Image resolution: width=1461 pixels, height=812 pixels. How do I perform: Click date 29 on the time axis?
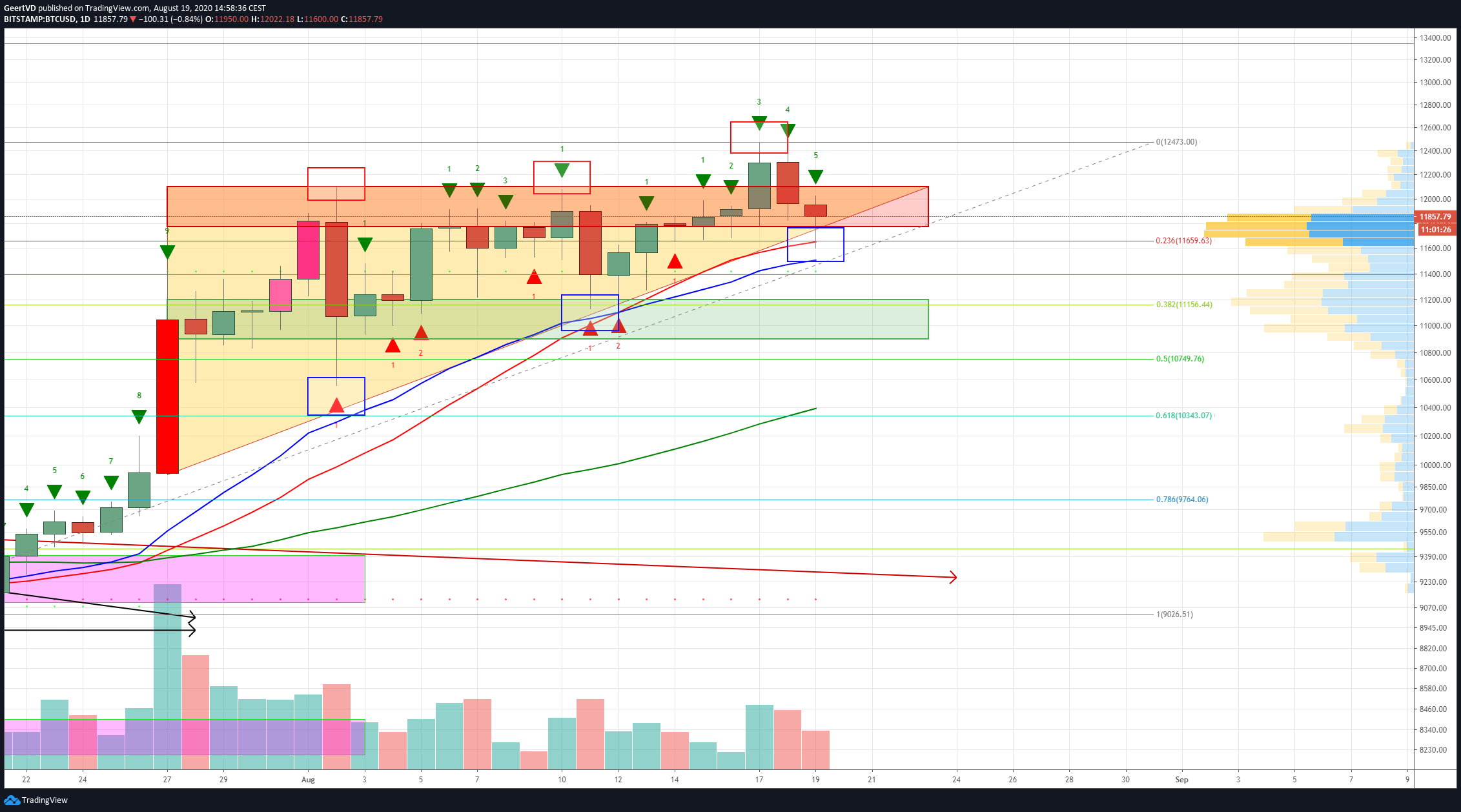point(223,780)
